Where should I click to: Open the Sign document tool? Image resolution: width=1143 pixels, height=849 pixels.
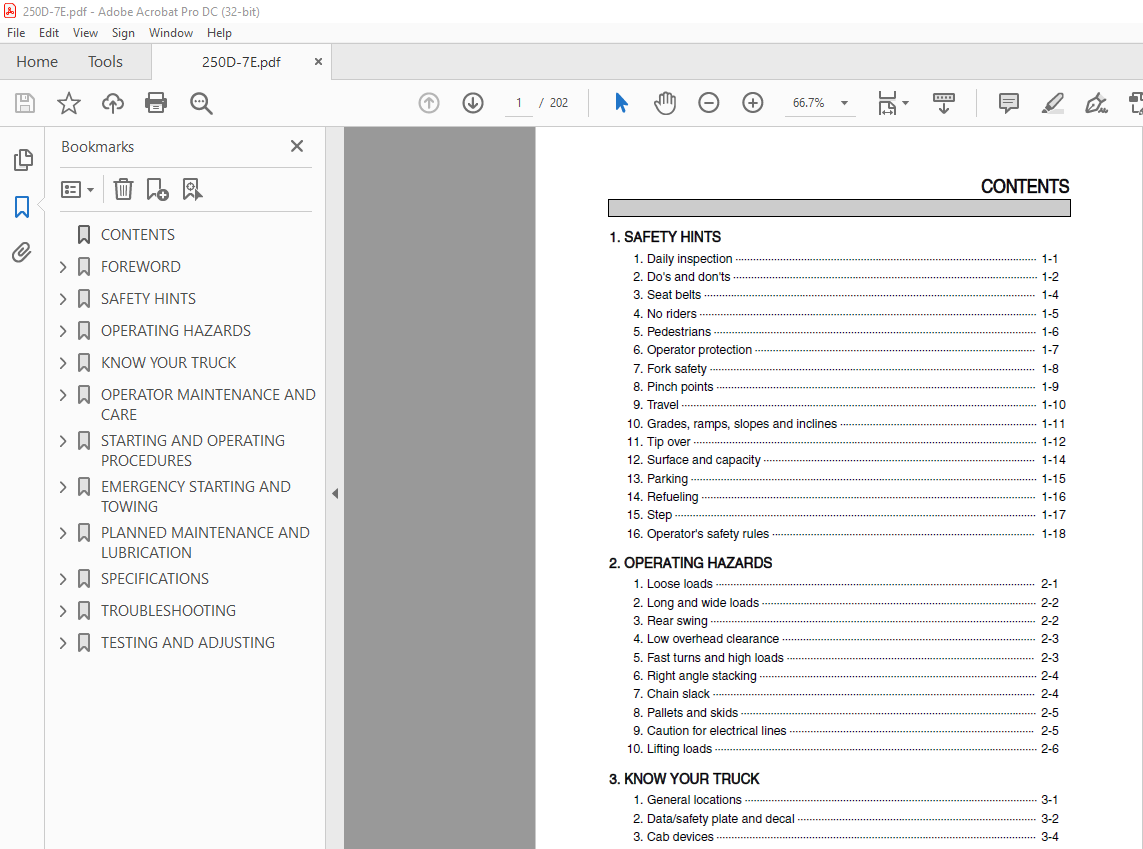click(x=1096, y=103)
